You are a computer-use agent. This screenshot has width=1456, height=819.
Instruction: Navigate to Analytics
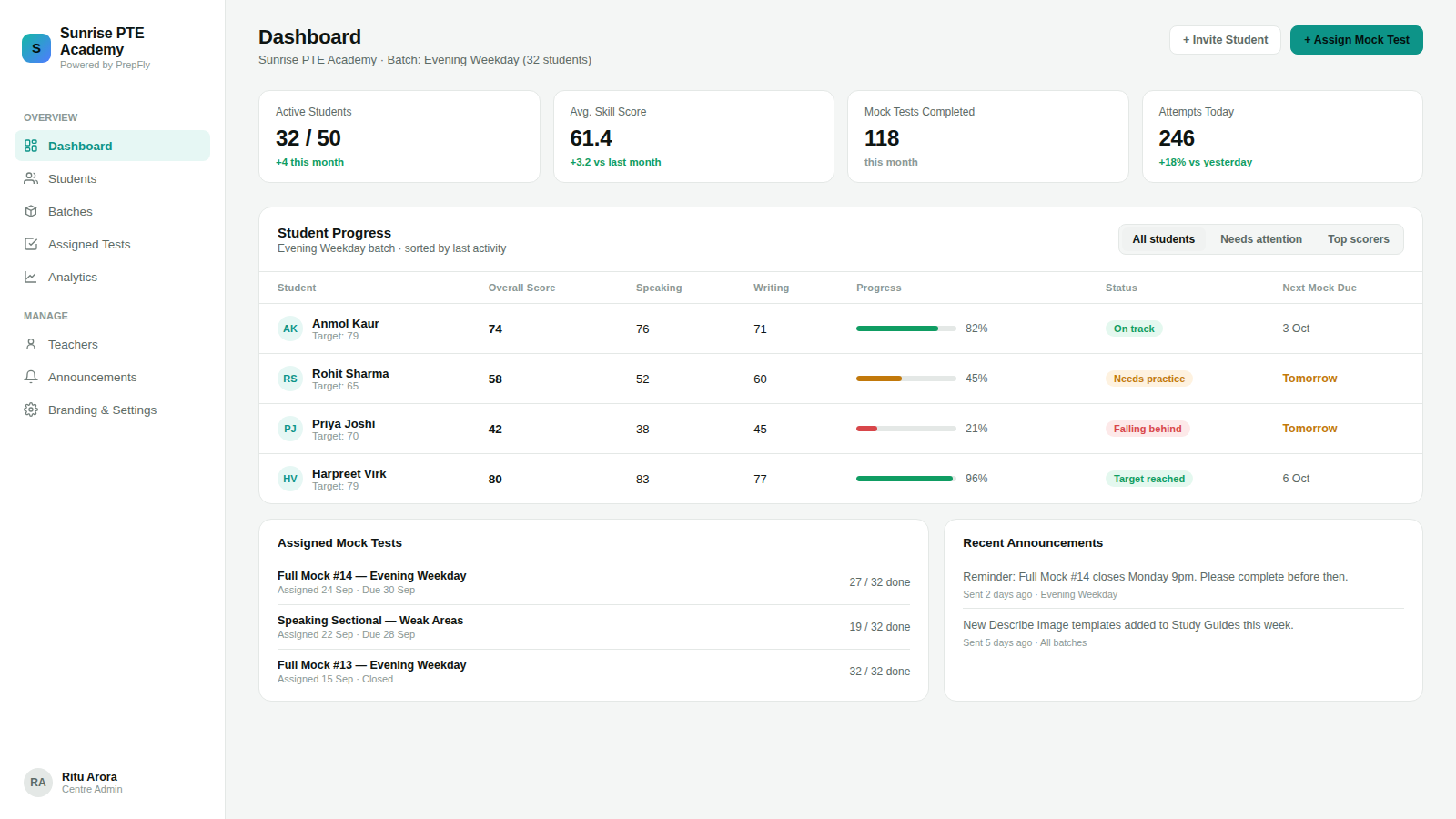coord(112,277)
